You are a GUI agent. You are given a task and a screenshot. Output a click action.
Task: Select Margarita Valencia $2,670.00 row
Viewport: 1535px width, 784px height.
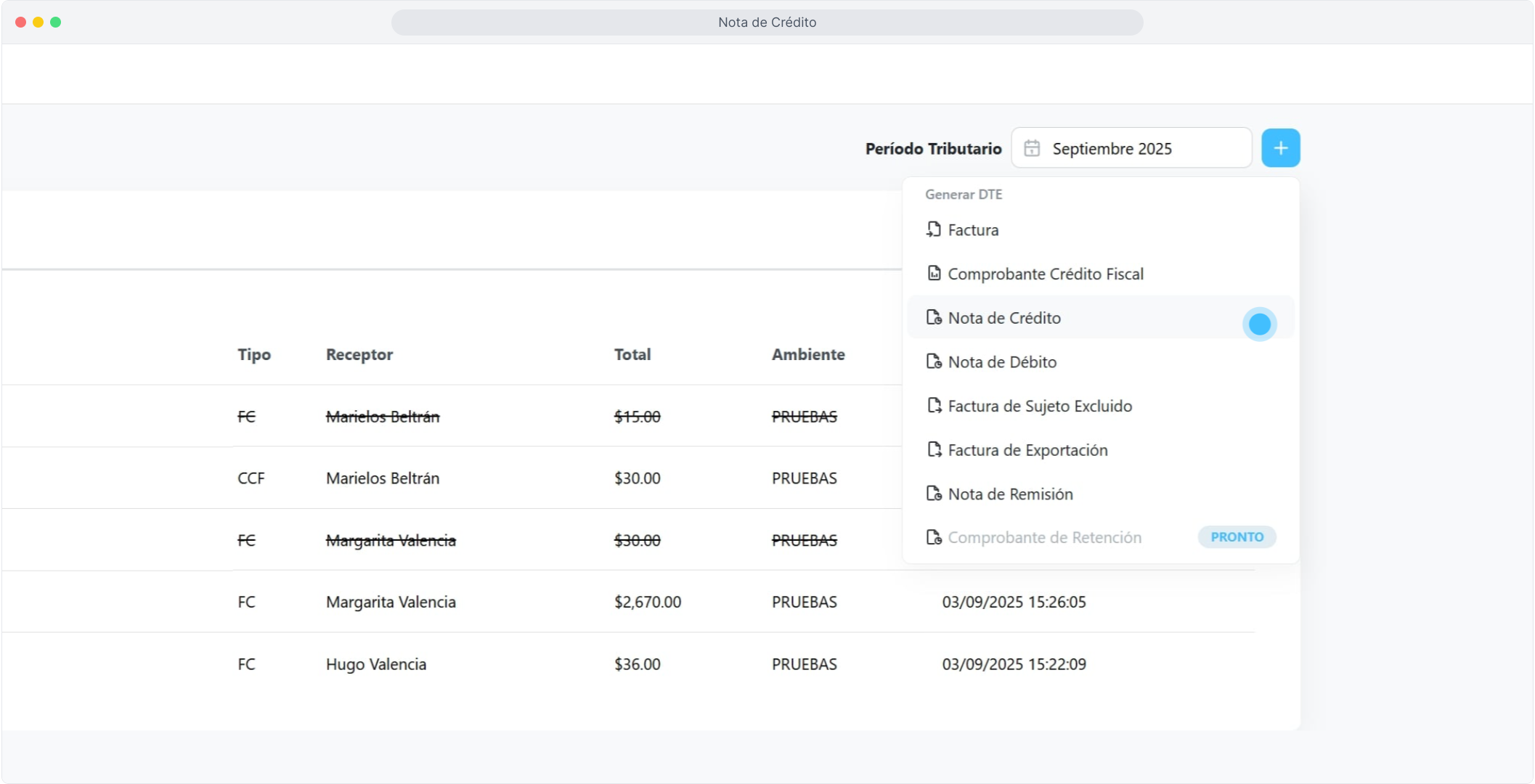click(391, 602)
